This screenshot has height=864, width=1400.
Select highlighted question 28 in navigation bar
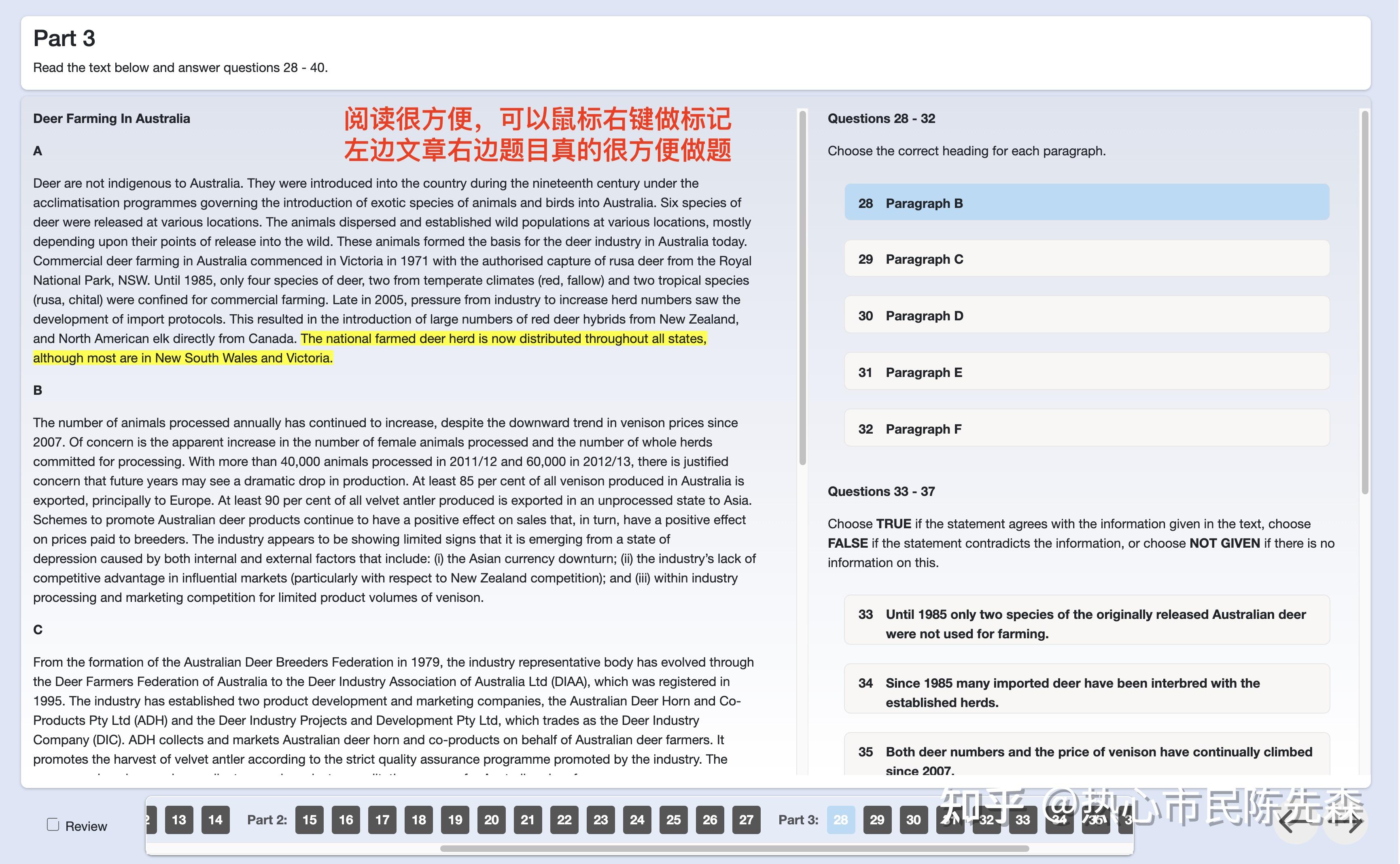pyautogui.click(x=841, y=820)
